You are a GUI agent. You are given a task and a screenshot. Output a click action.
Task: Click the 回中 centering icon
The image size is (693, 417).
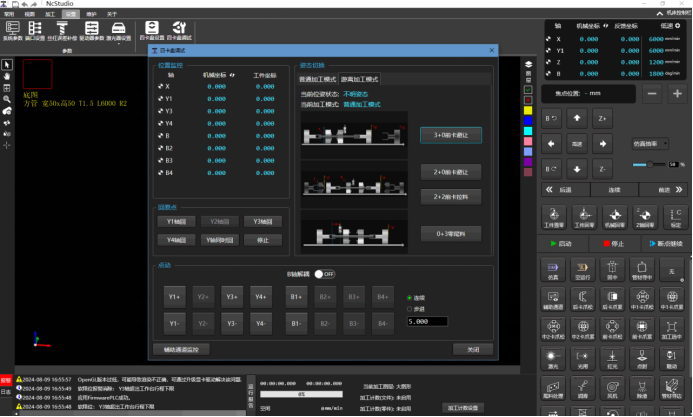(612, 270)
